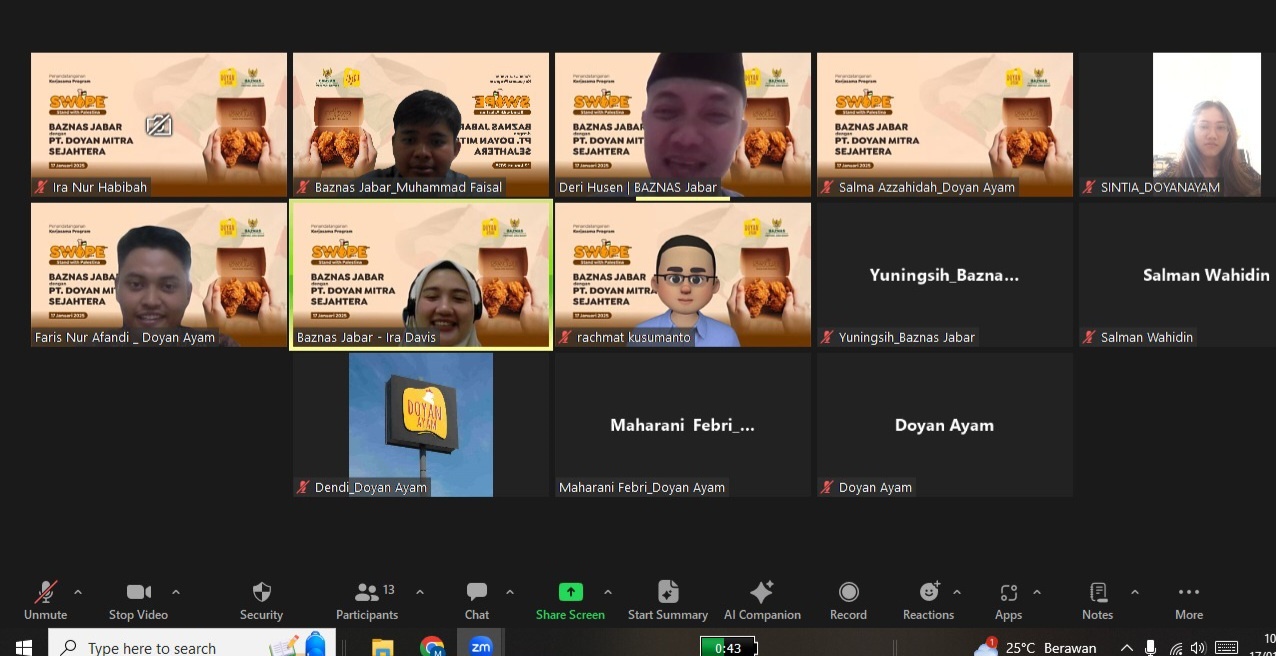The height and width of the screenshot is (656, 1276).
Task: Open the Participants panel
Action: 367,600
